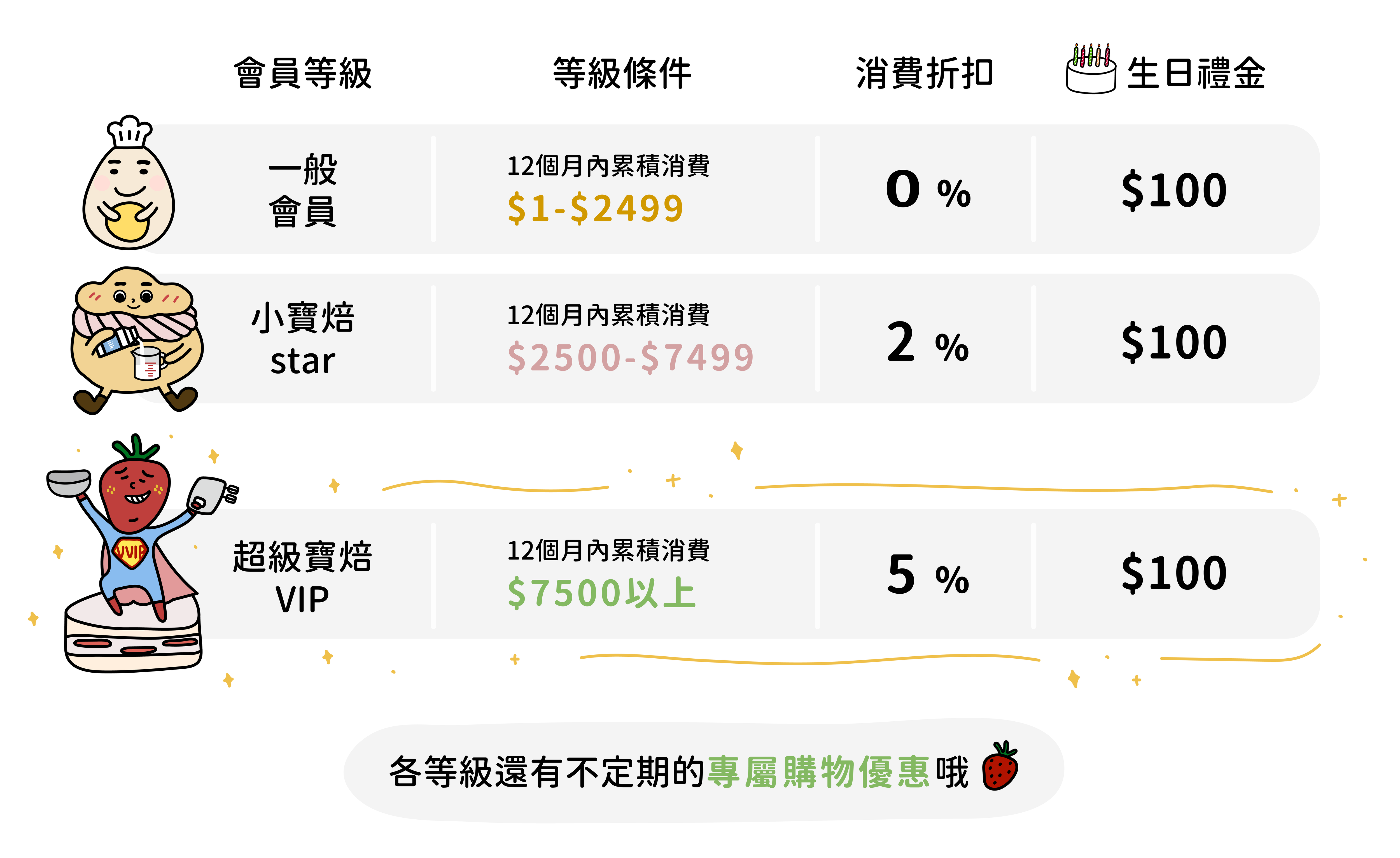Click the 小寶焙 star tier label
Viewport: 1400px width, 858px height.
click(x=303, y=339)
